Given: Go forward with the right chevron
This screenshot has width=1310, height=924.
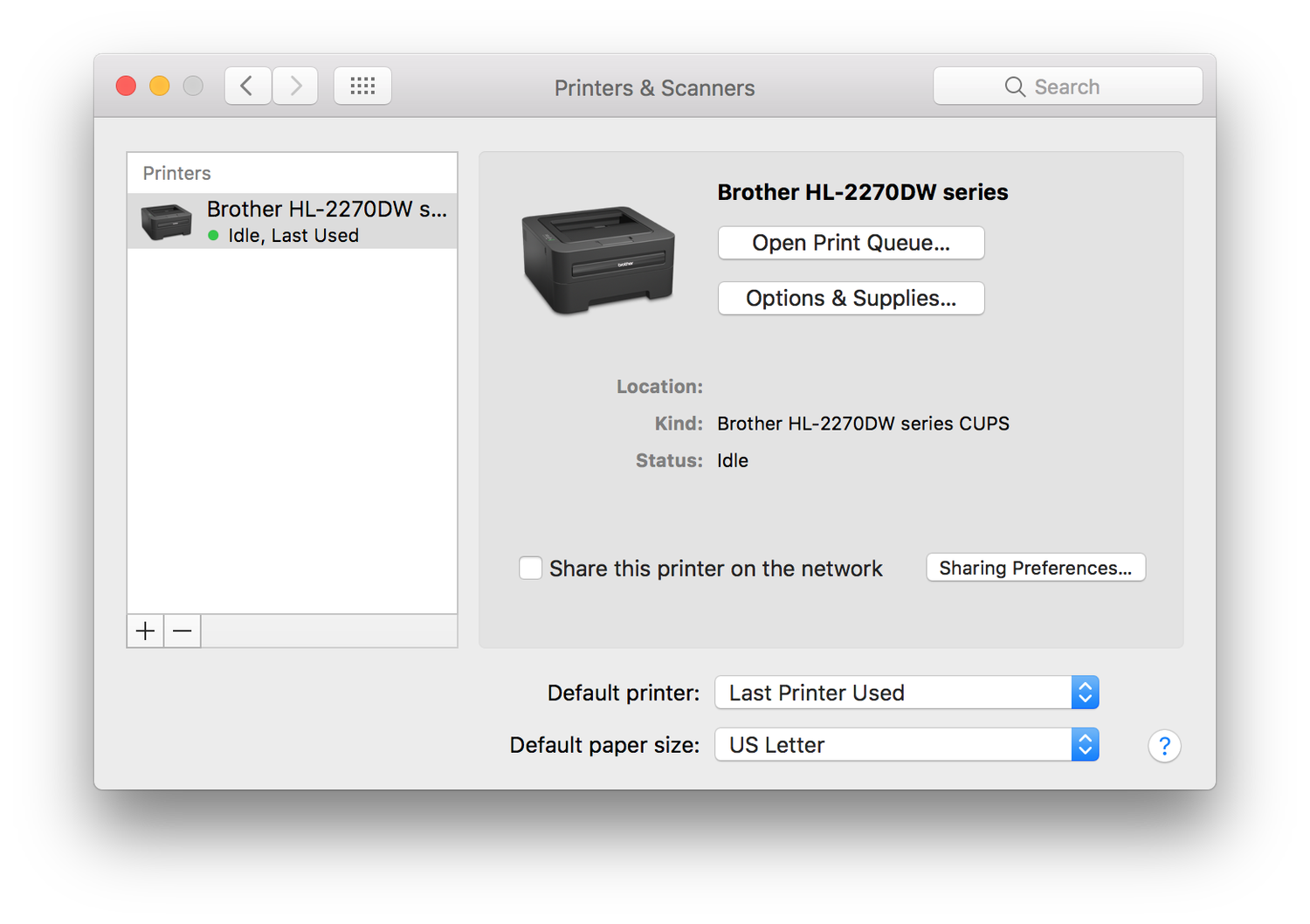Looking at the screenshot, I should [295, 86].
